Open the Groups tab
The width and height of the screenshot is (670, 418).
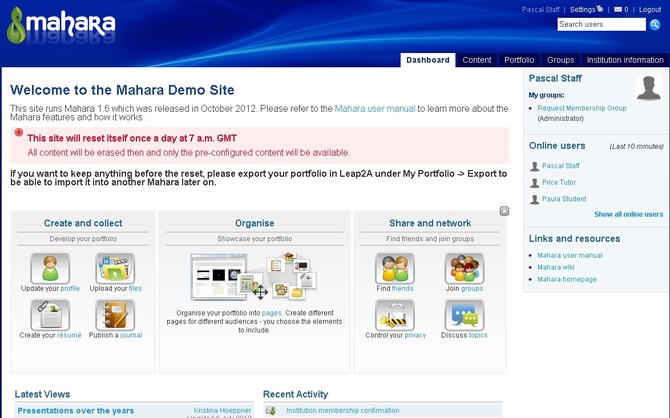[x=560, y=60]
